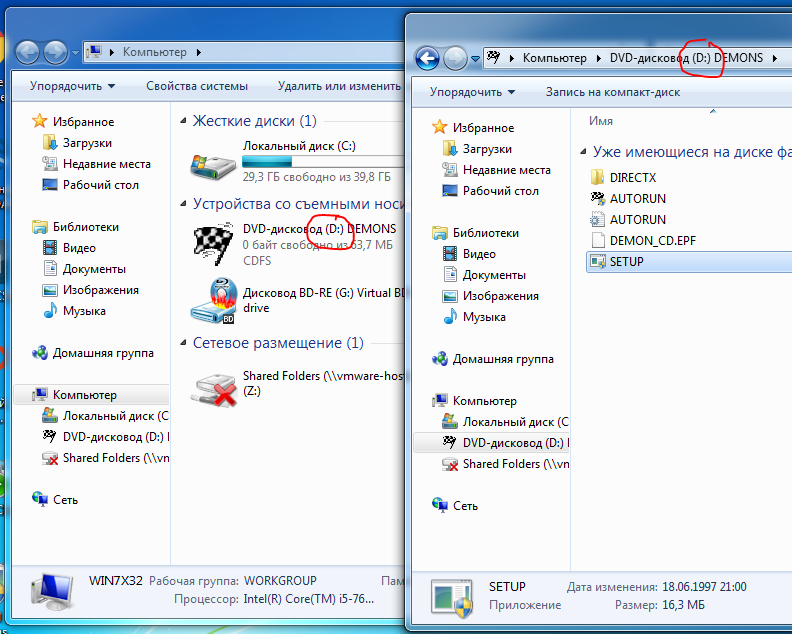Viewport: 792px width, 634px height.
Task: Click Компьютер breadcrumb in DEMONS window address bar
Action: click(555, 58)
